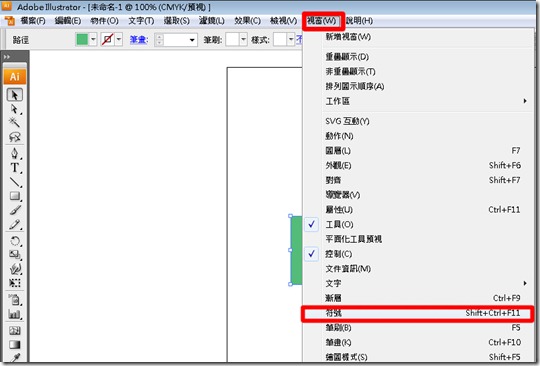Open the 效果(C) effect menu

(247, 21)
